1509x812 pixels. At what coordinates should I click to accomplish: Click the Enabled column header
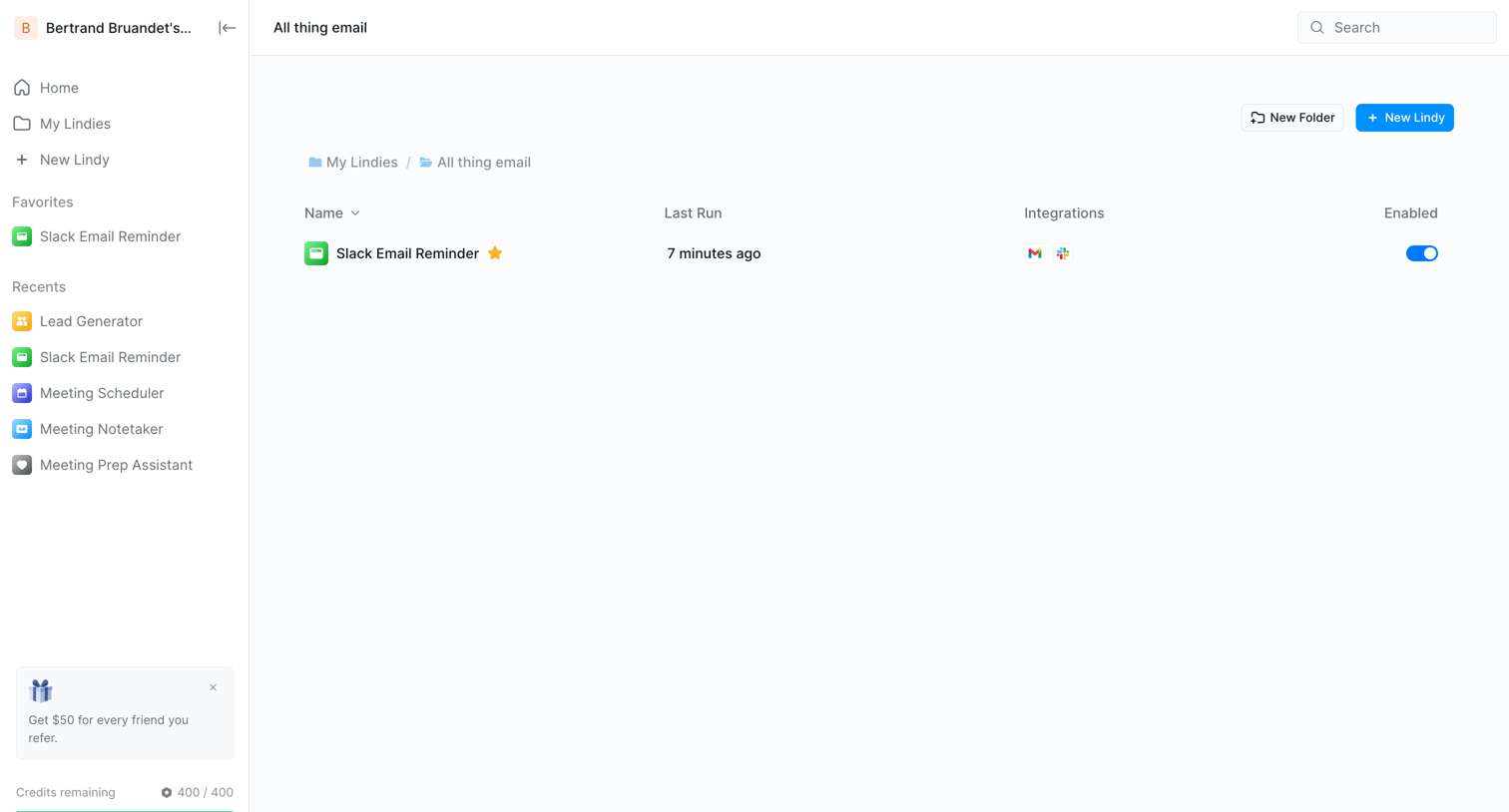pyautogui.click(x=1410, y=213)
